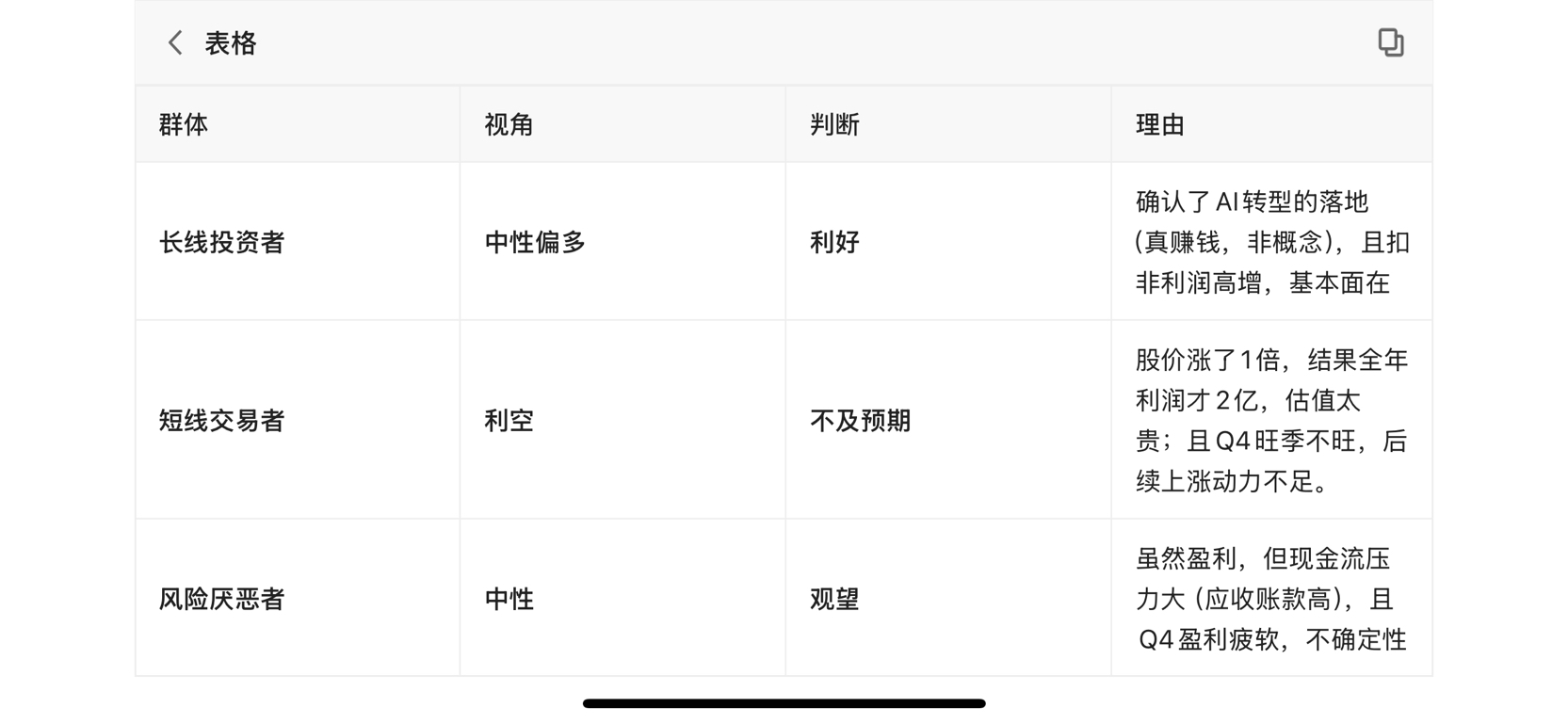Tap the 长线投资者 cell
This screenshot has height=724, width=1568.
222,242
